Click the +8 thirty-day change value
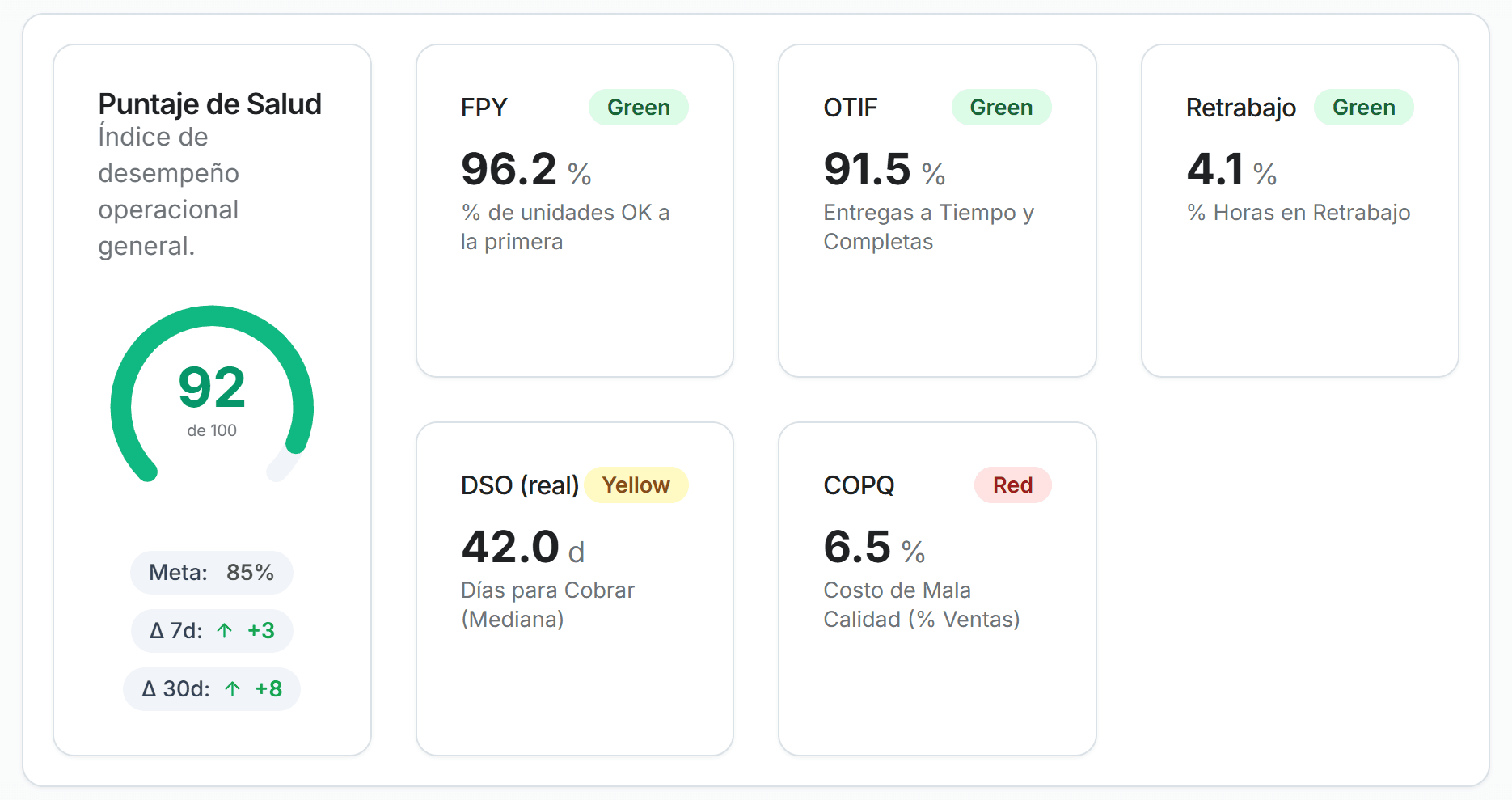 pyautogui.click(x=268, y=689)
